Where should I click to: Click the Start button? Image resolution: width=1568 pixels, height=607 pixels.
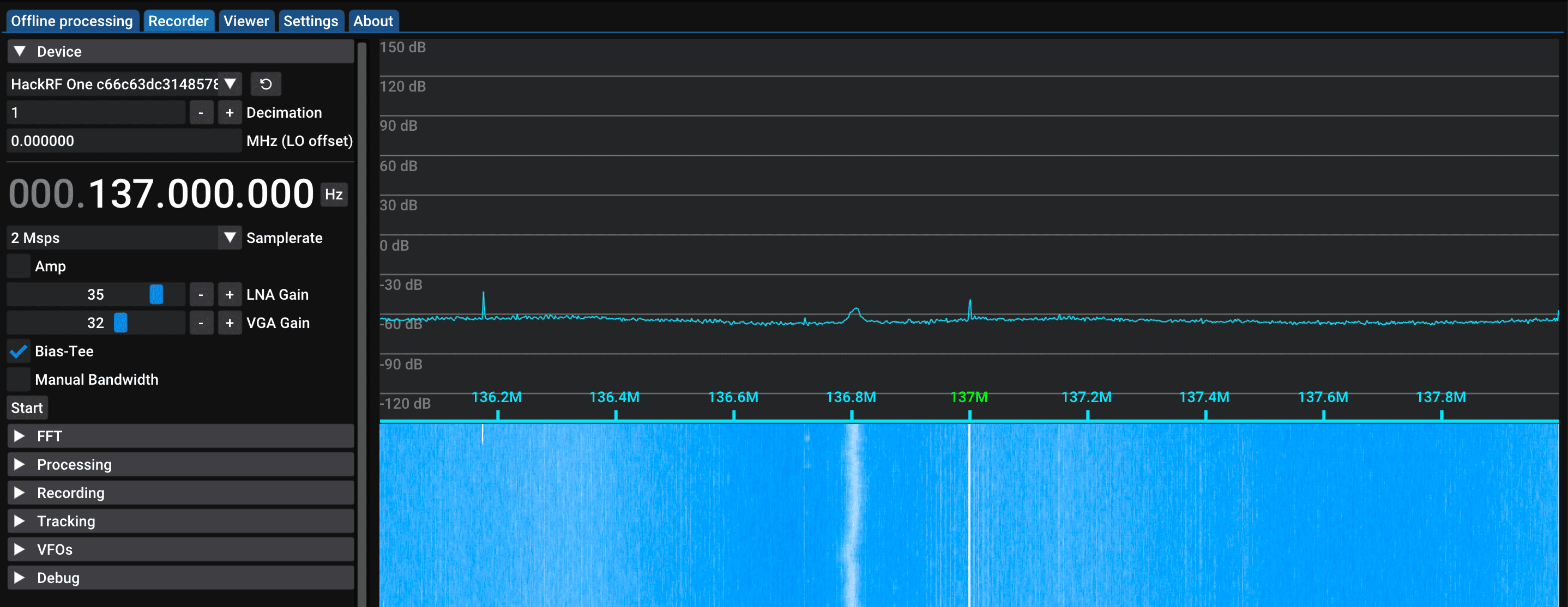[x=27, y=408]
